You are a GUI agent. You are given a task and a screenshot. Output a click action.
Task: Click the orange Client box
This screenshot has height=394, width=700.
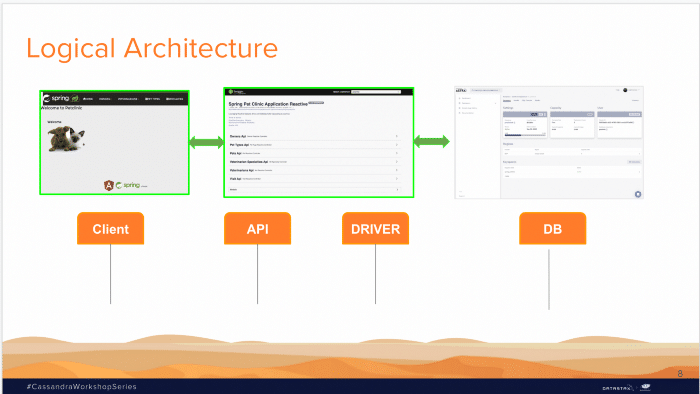tap(110, 228)
